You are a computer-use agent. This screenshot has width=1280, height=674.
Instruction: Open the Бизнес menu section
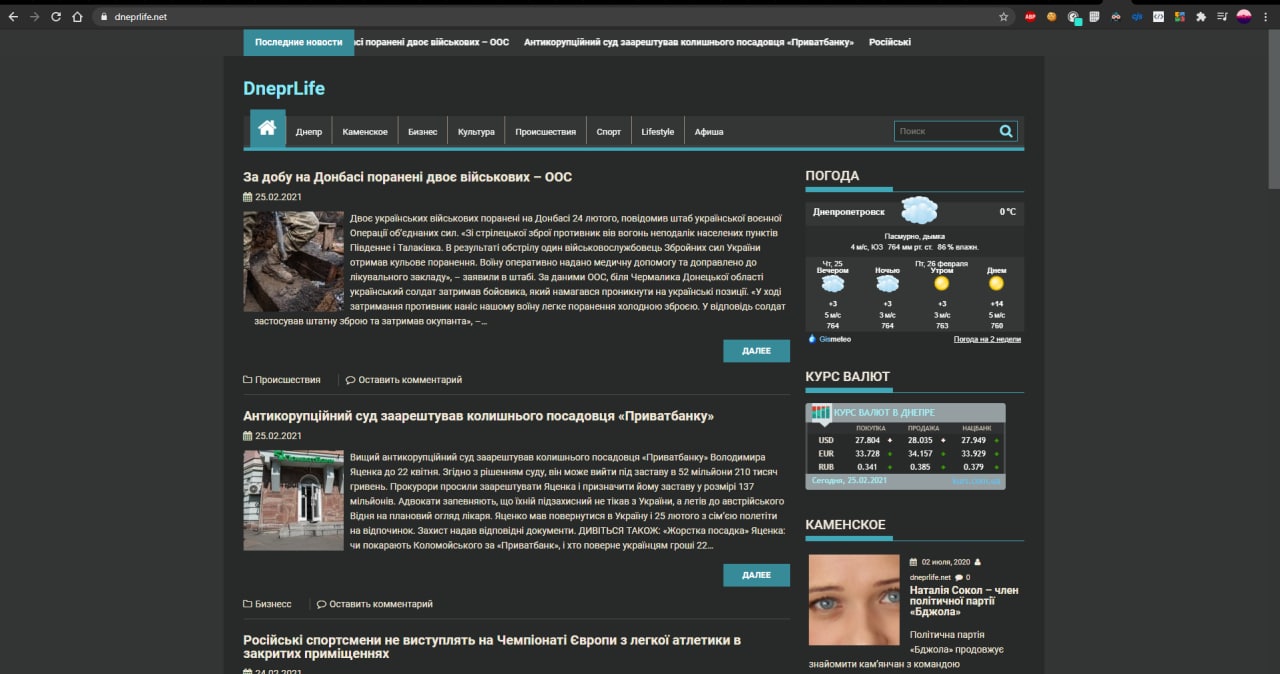coord(422,132)
